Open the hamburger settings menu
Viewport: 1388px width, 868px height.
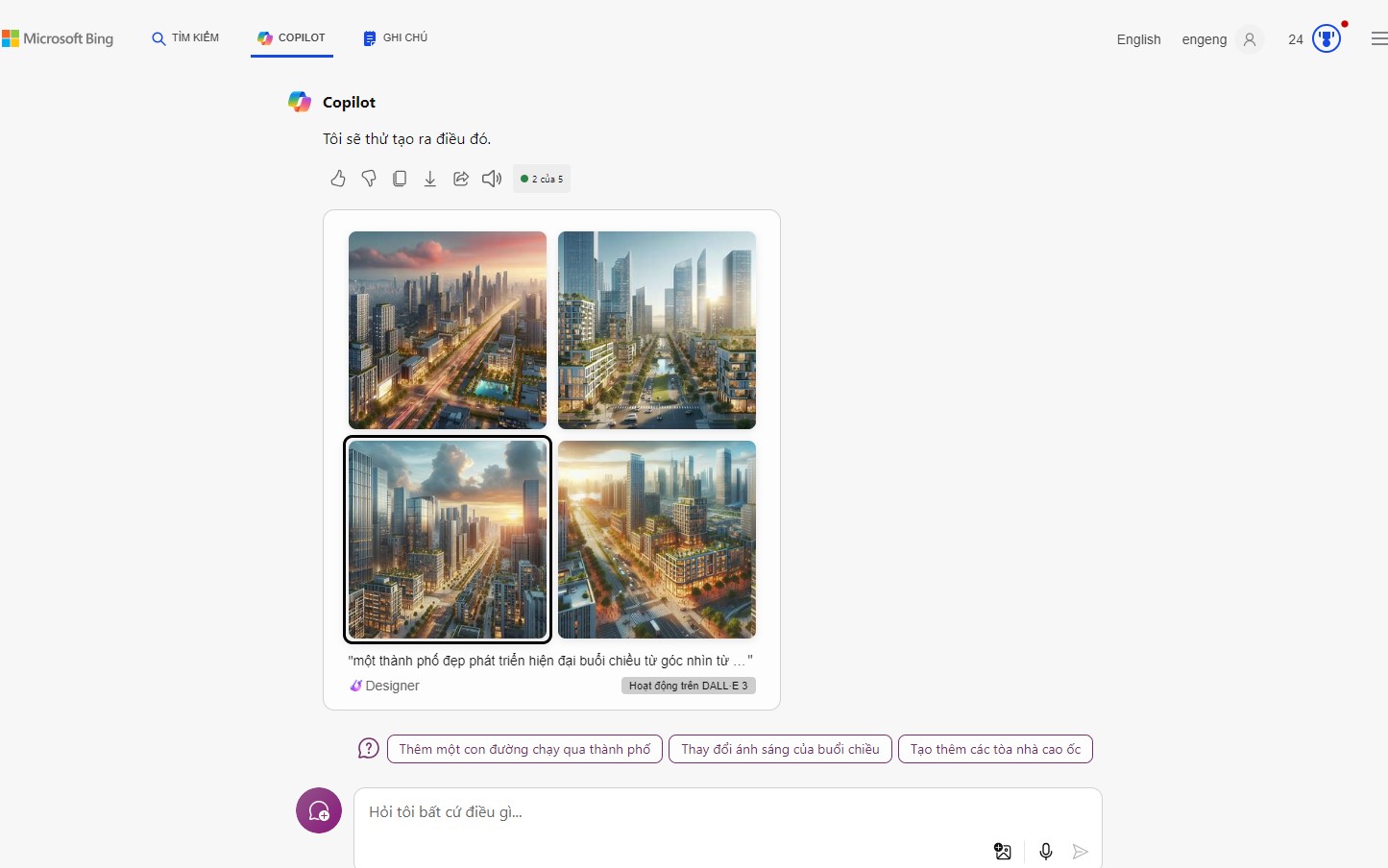click(x=1378, y=38)
